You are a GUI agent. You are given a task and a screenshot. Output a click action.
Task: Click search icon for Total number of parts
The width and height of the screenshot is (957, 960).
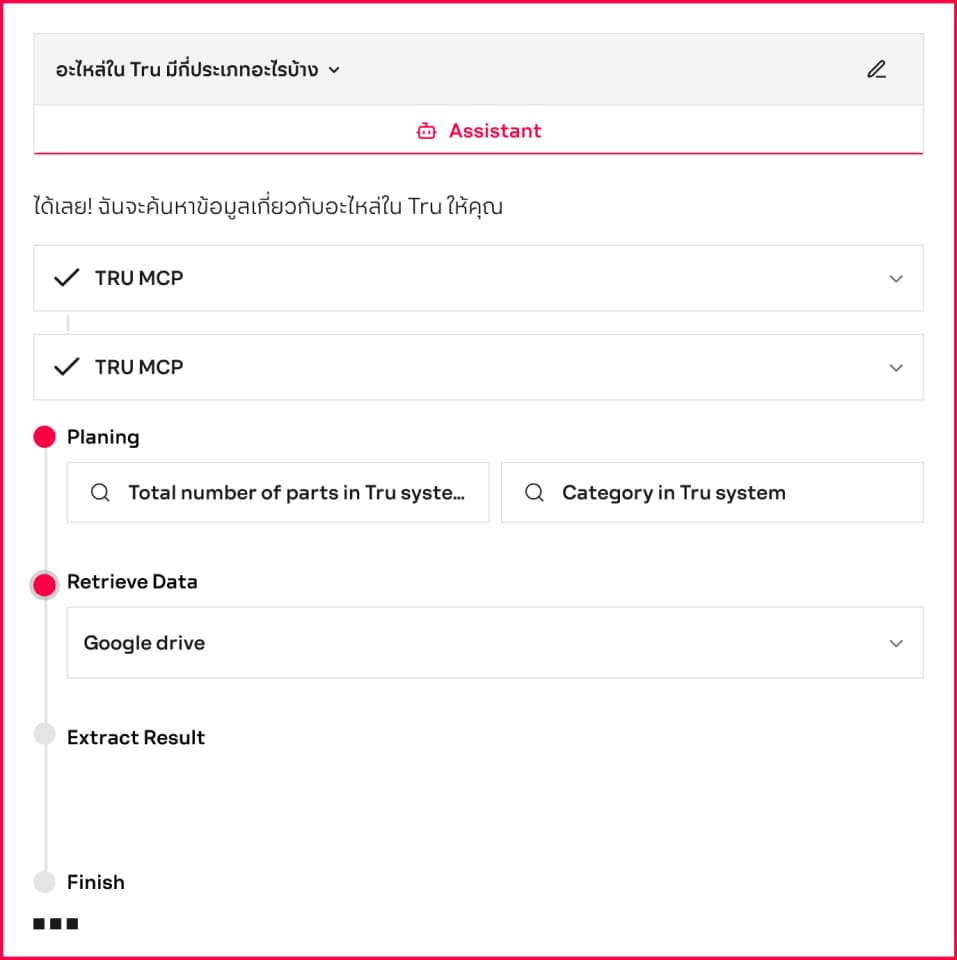(100, 493)
